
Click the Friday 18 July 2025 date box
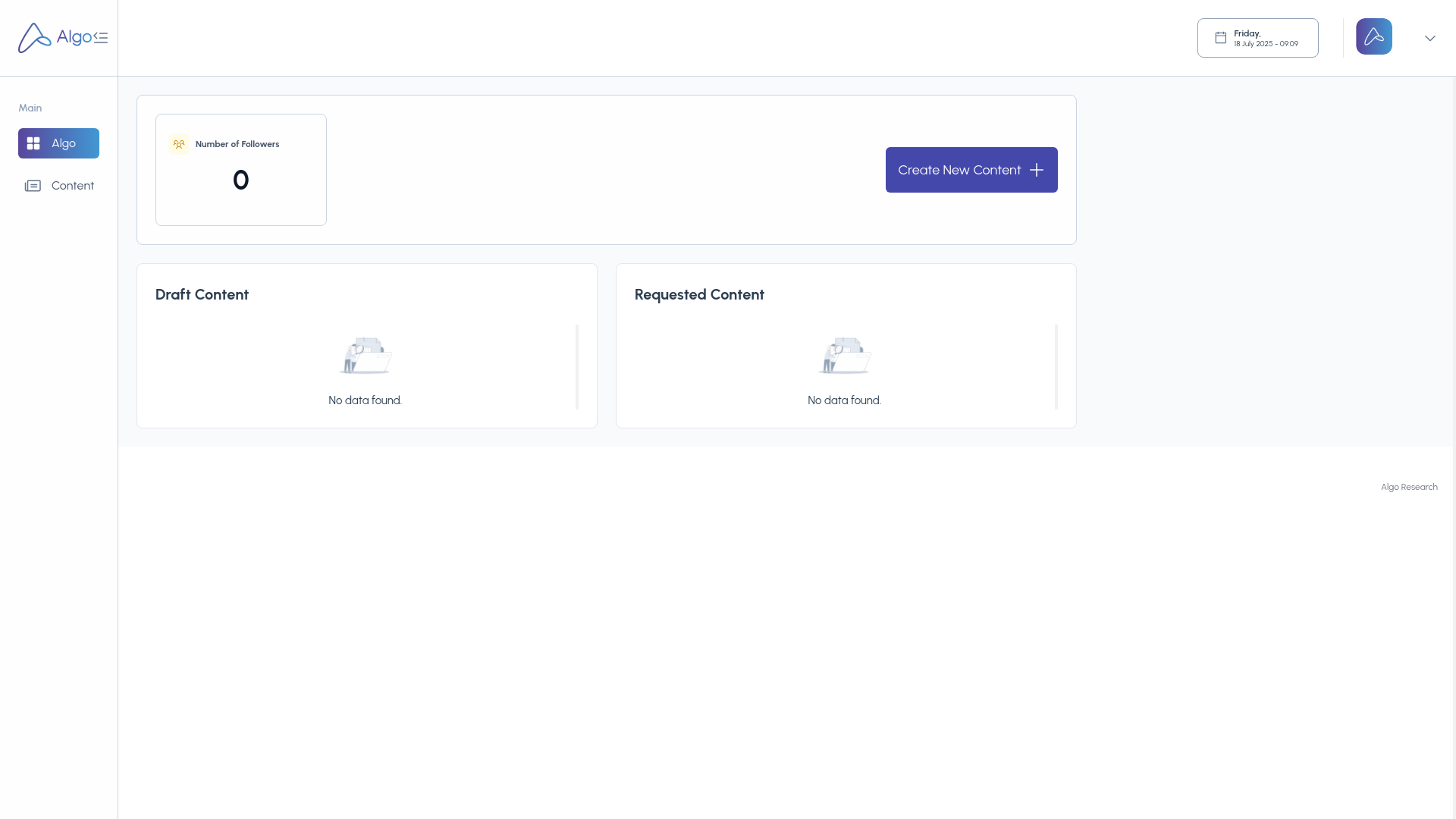coord(1258,38)
